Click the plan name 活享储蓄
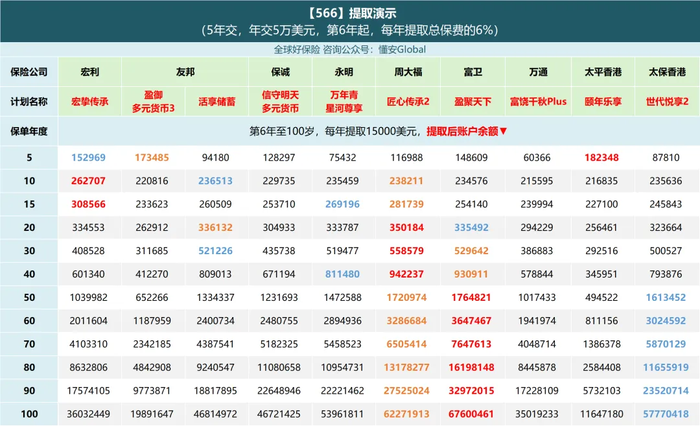This screenshot has height=426, width=700. coord(217,102)
